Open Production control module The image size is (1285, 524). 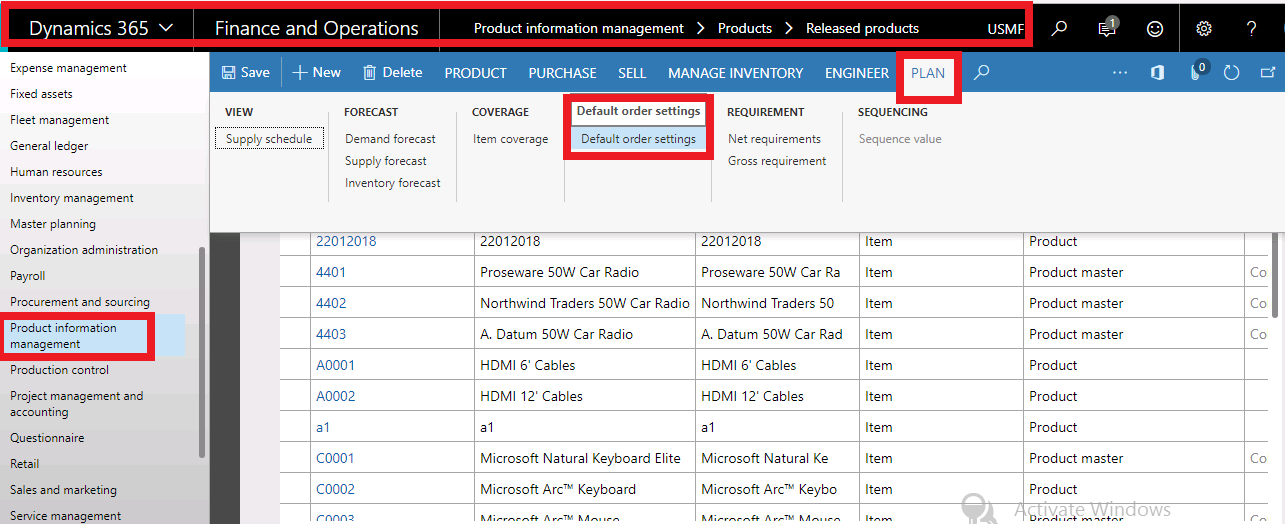pyautogui.click(x=60, y=370)
